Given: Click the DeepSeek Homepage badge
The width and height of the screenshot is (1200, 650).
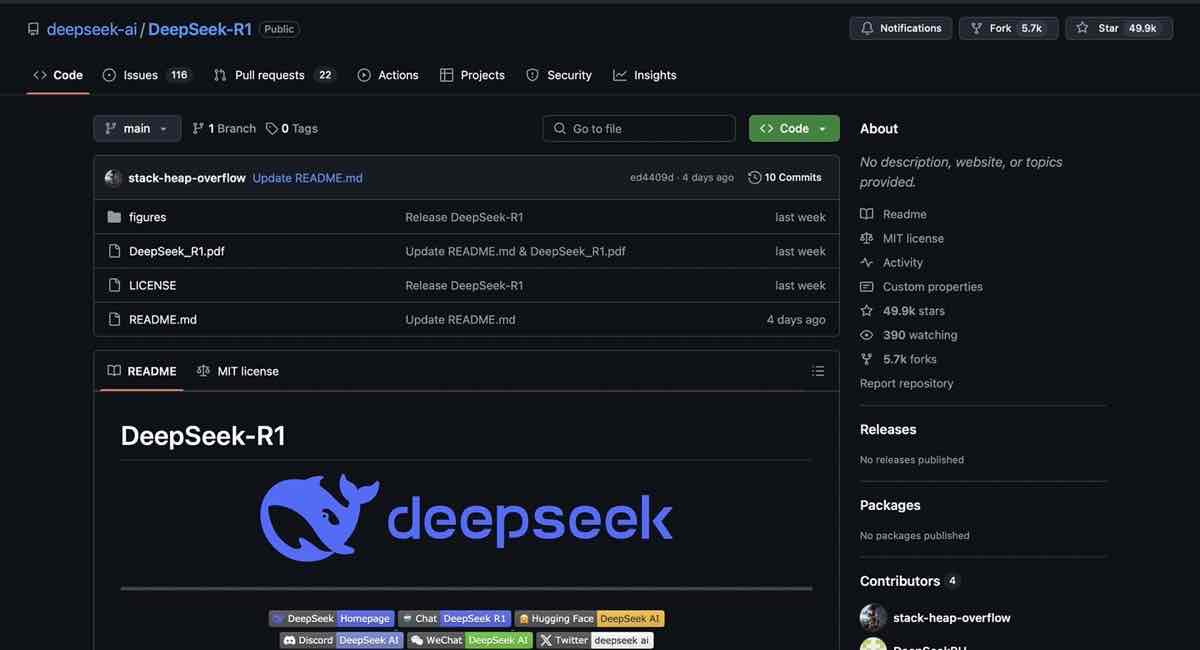Looking at the screenshot, I should click(331, 619).
